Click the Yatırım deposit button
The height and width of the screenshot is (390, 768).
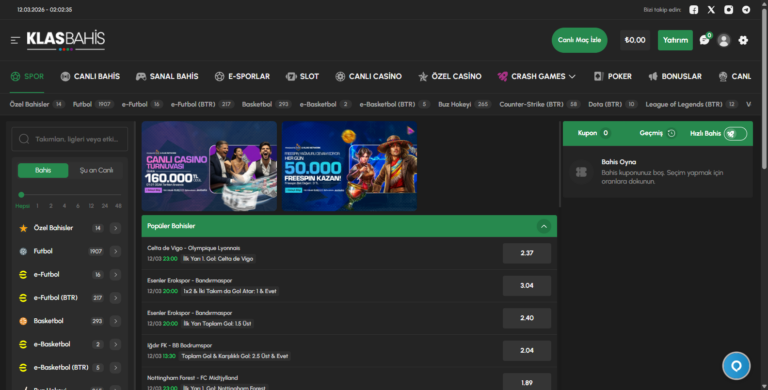click(x=675, y=40)
